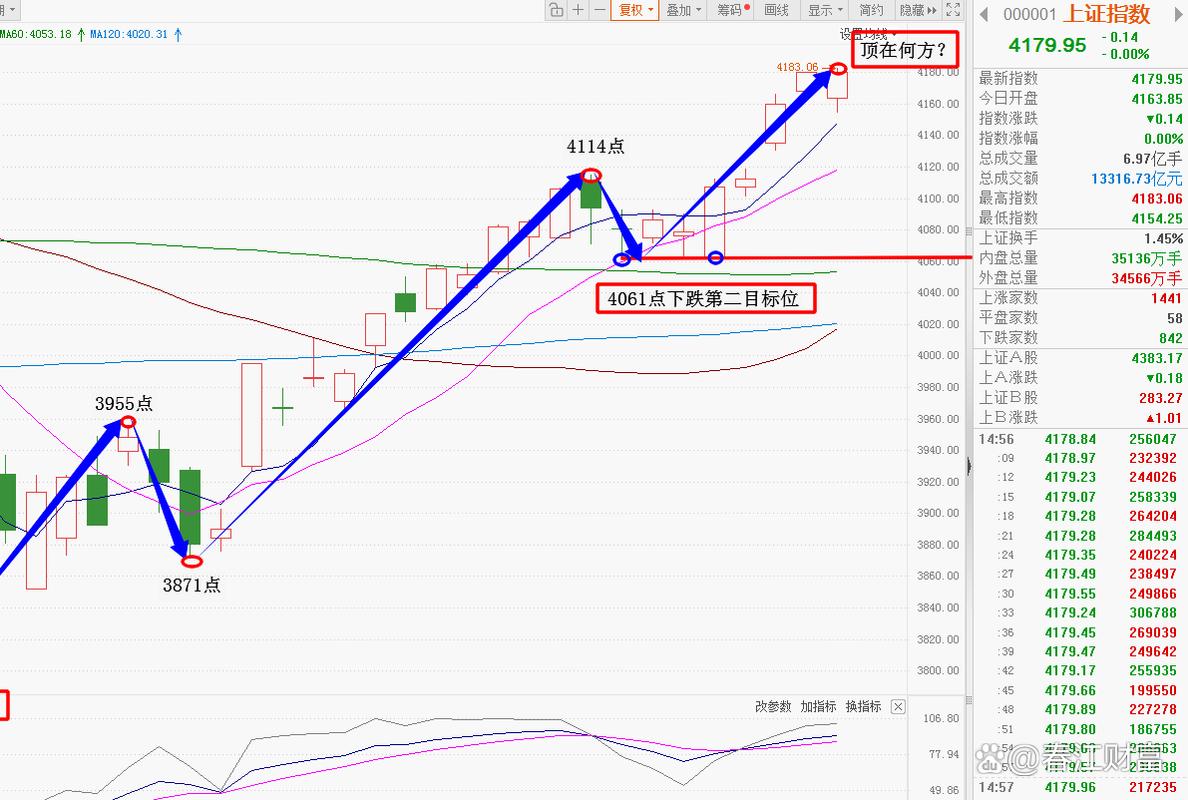
Task: Click 换指标 to switch indicator
Action: (864, 707)
